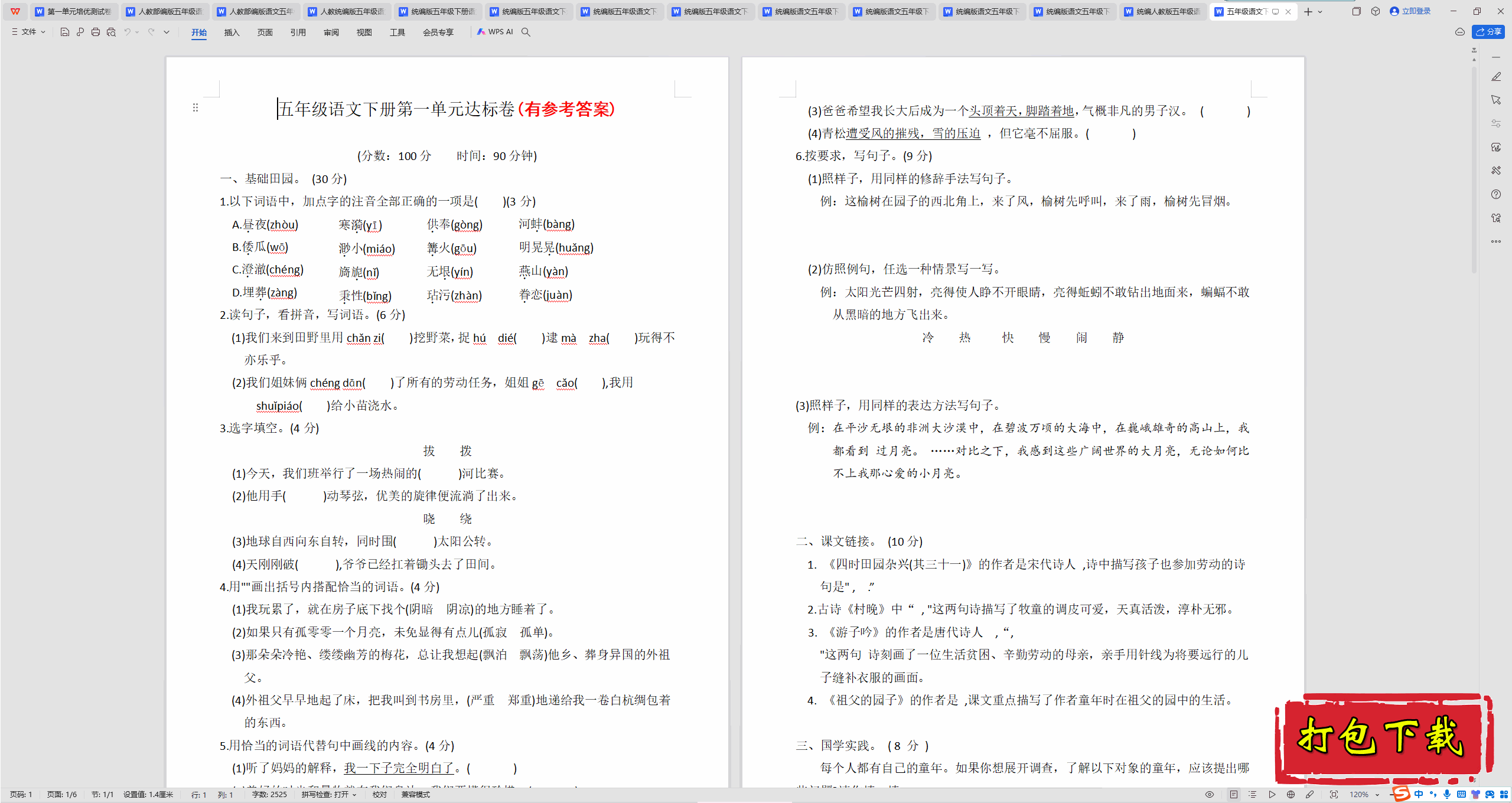The height and width of the screenshot is (803, 1512).
Task: Click the 校对 proofreading button in the status bar
Action: [x=379, y=795]
